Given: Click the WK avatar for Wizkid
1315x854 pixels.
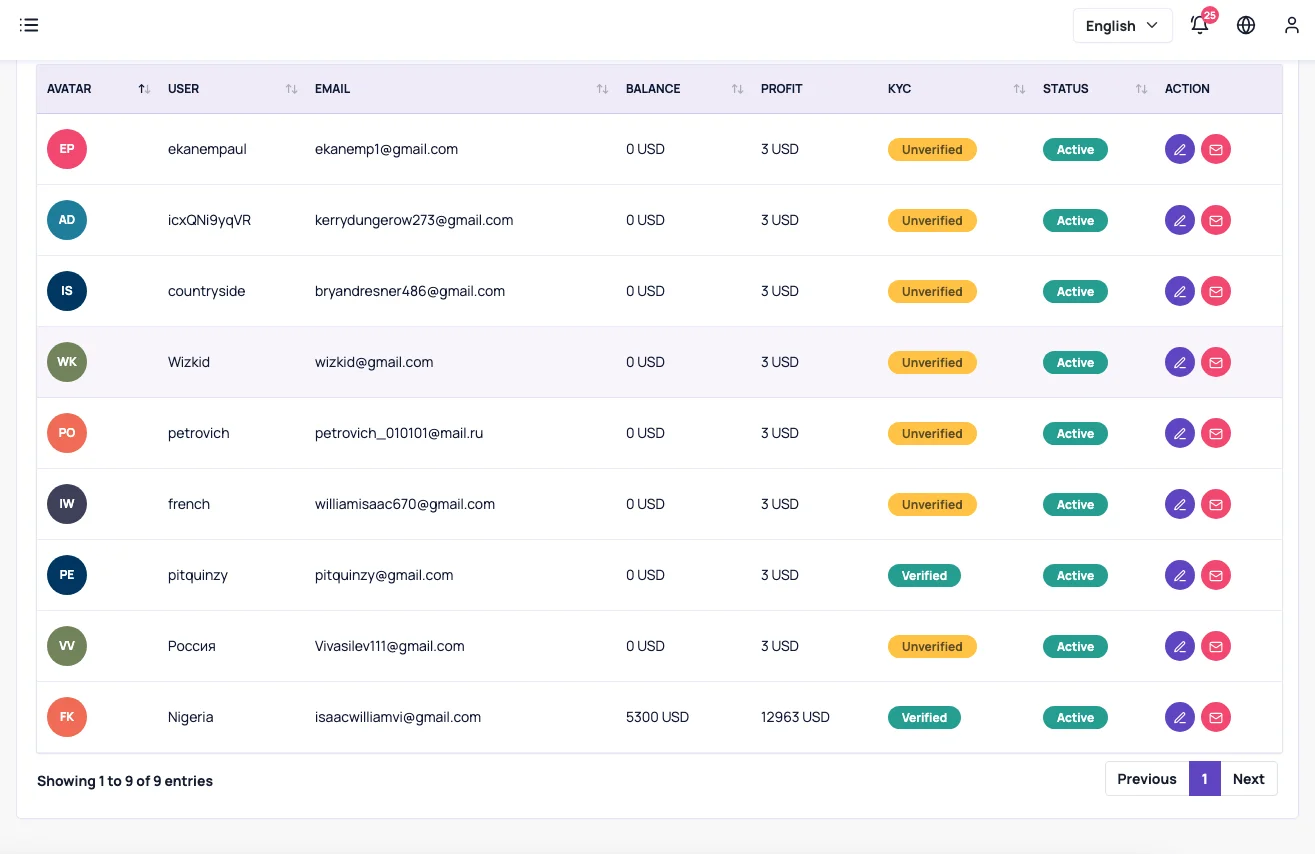Looking at the screenshot, I should click(67, 362).
